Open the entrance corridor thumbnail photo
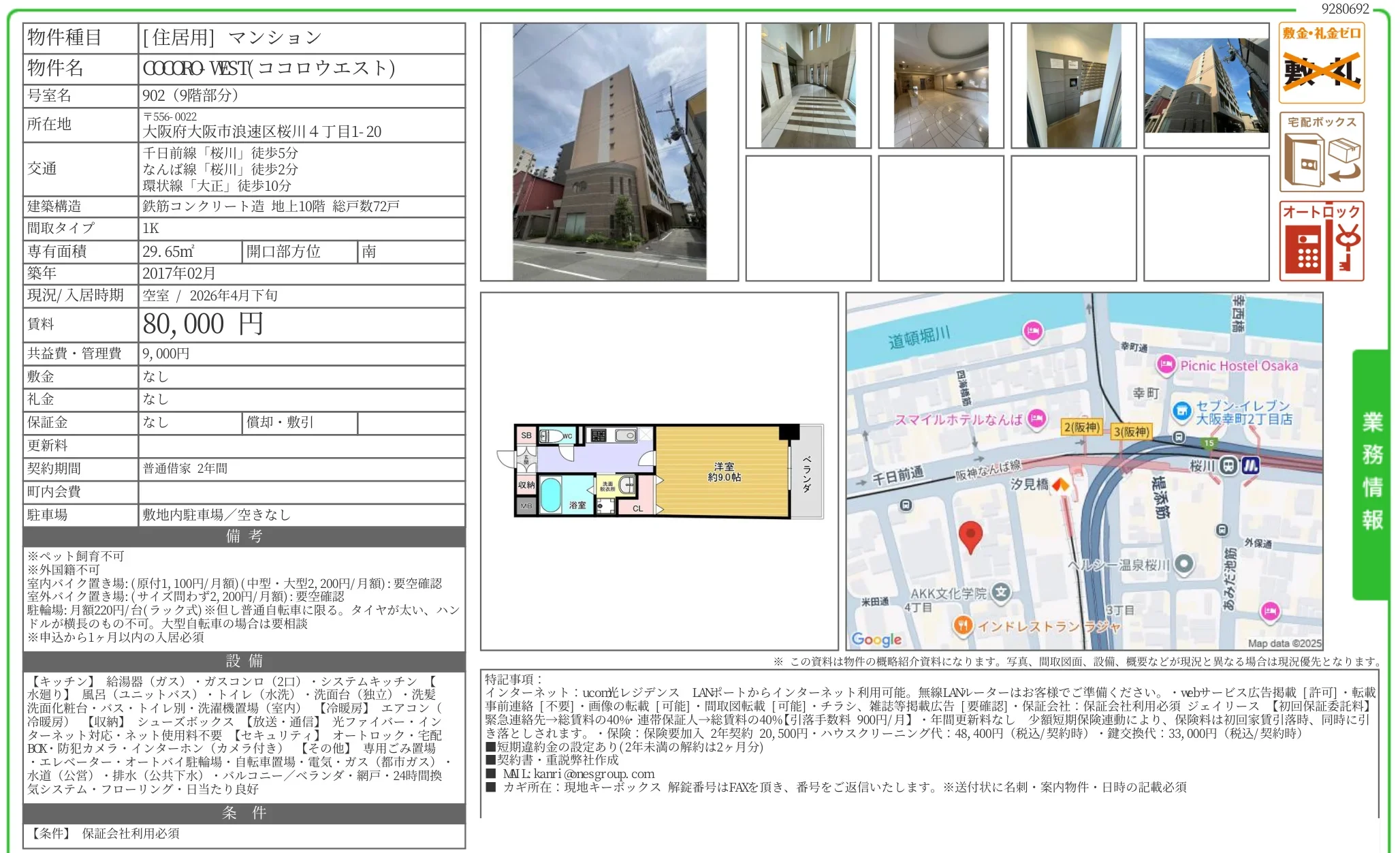The height and width of the screenshot is (853, 1400). click(x=808, y=86)
